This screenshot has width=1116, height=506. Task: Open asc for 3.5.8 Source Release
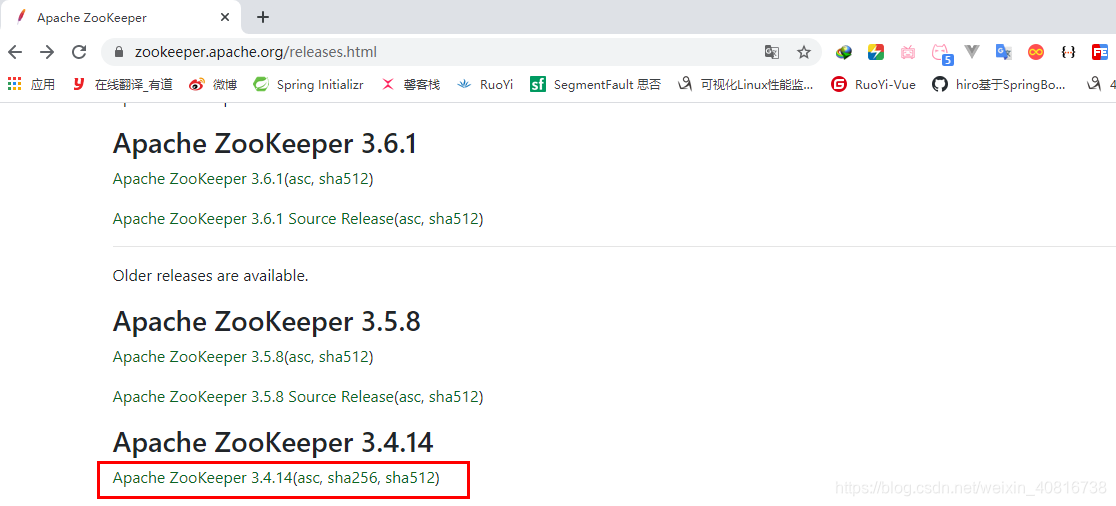tap(409, 396)
